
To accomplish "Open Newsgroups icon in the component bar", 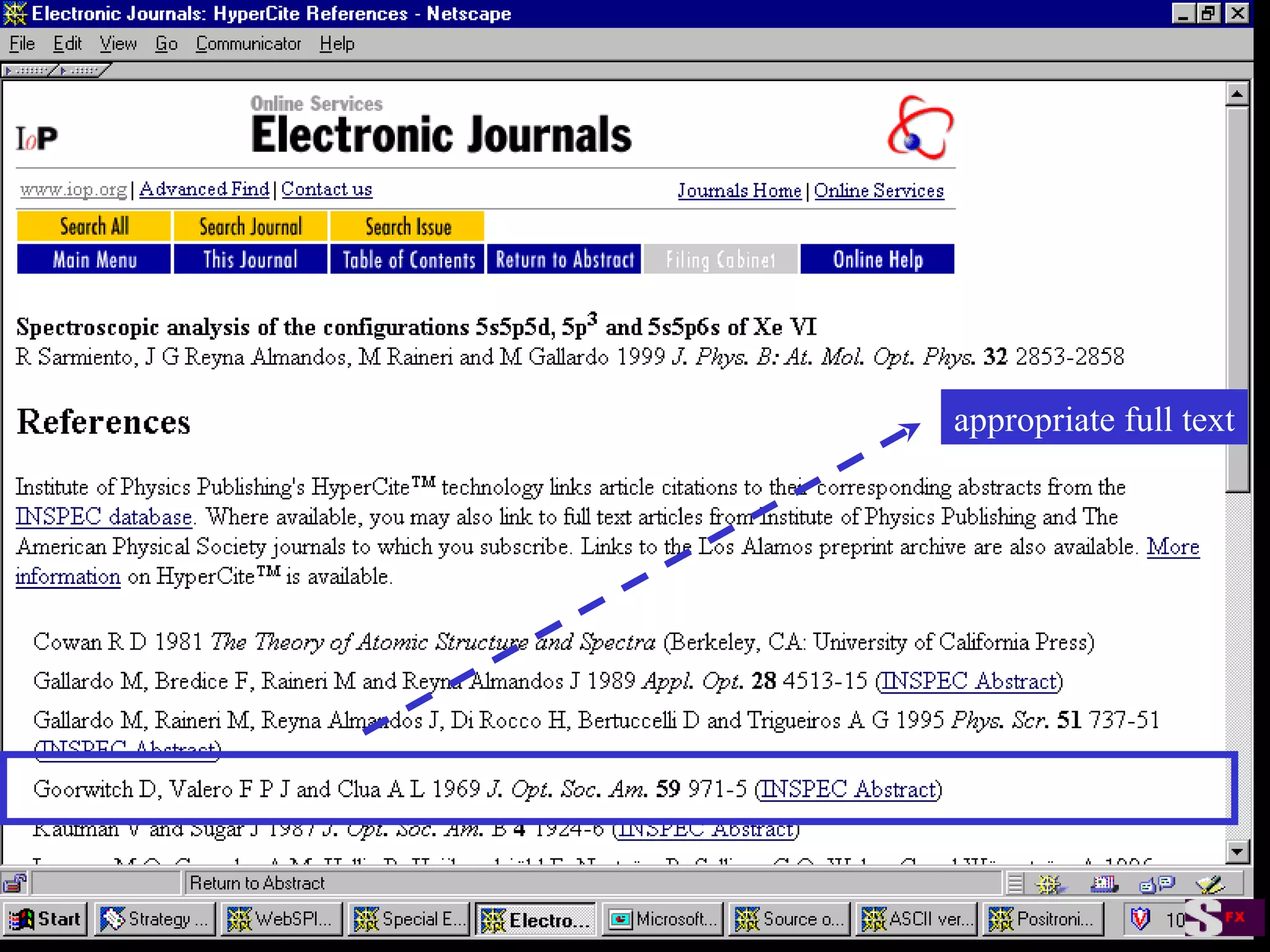I will [x=1157, y=884].
